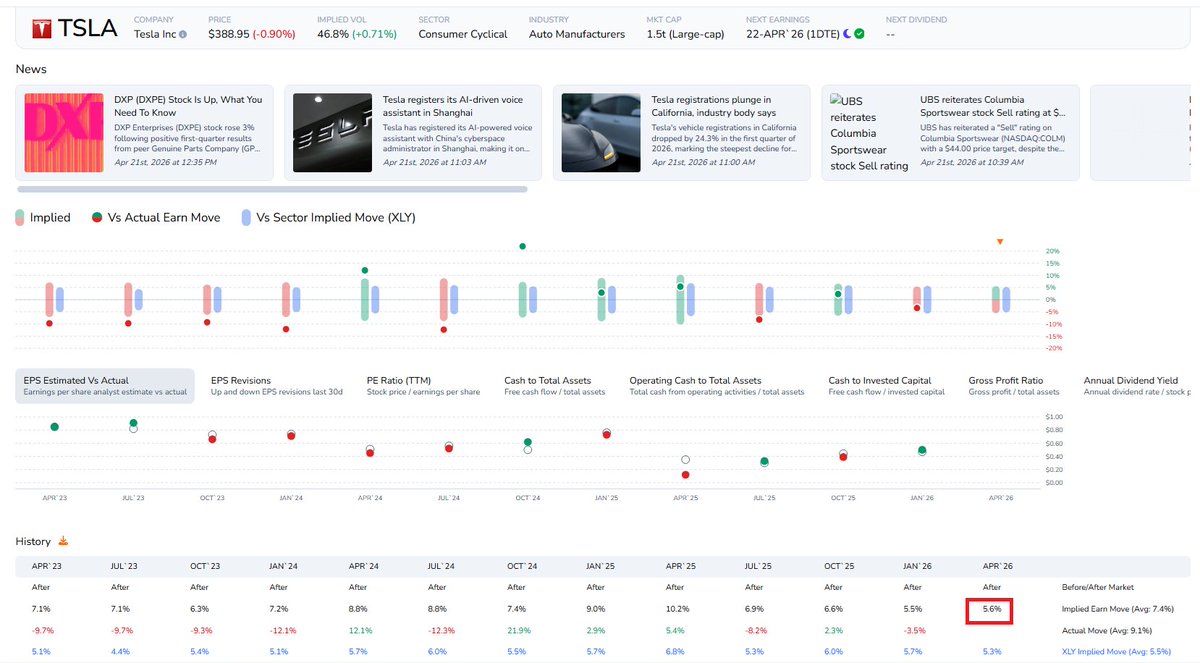The image size is (1200, 663).
Task: Click the green 21.9% dot above OCT'24 bar
Action: pos(522,246)
